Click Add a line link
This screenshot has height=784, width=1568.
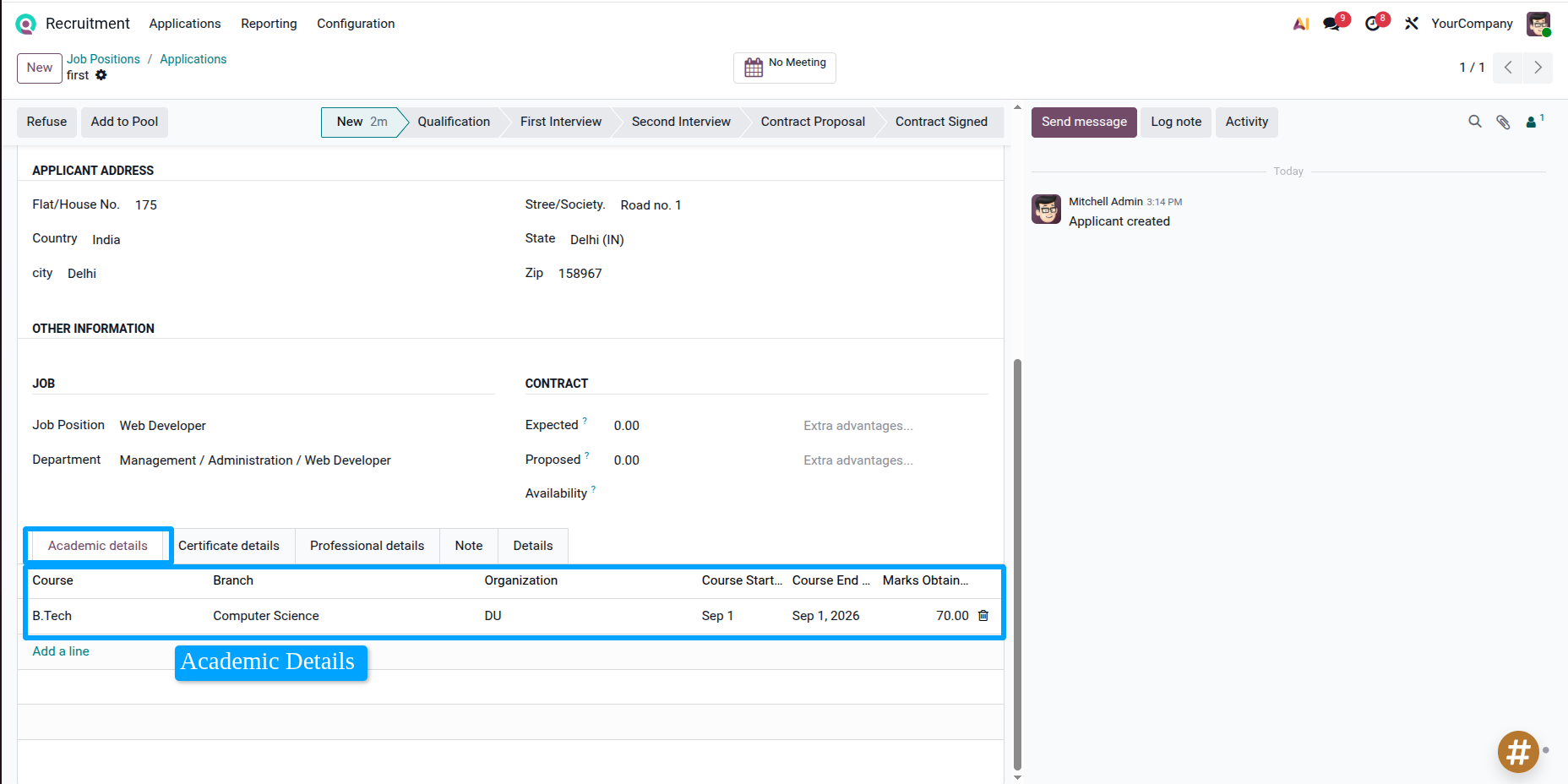(61, 651)
